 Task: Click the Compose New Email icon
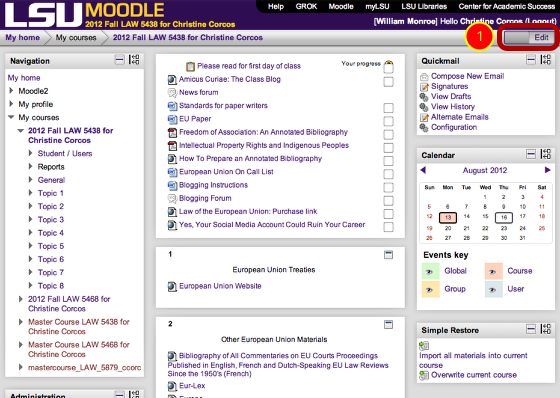click(424, 76)
